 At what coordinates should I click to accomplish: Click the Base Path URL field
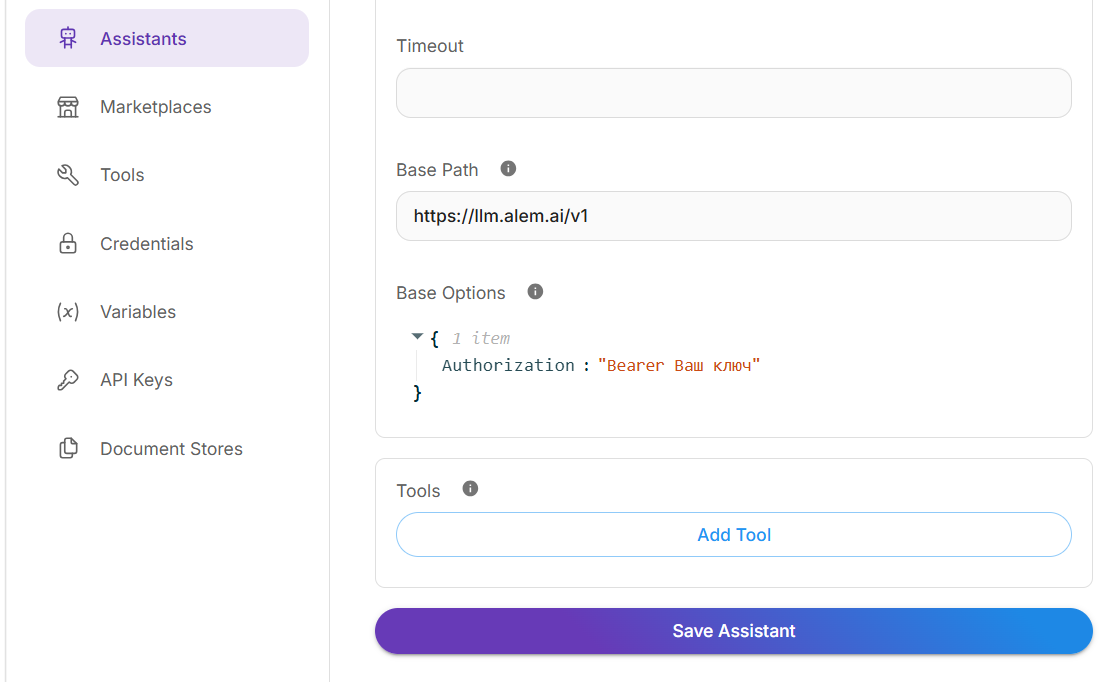733,216
